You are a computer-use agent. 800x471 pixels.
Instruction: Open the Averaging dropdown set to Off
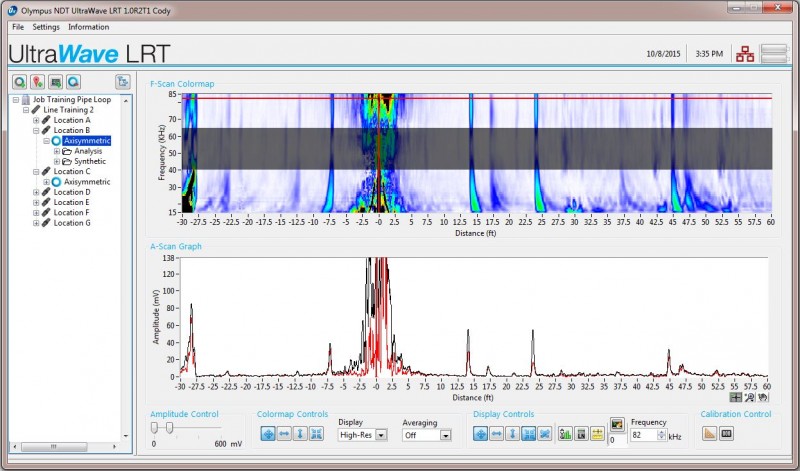[445, 435]
